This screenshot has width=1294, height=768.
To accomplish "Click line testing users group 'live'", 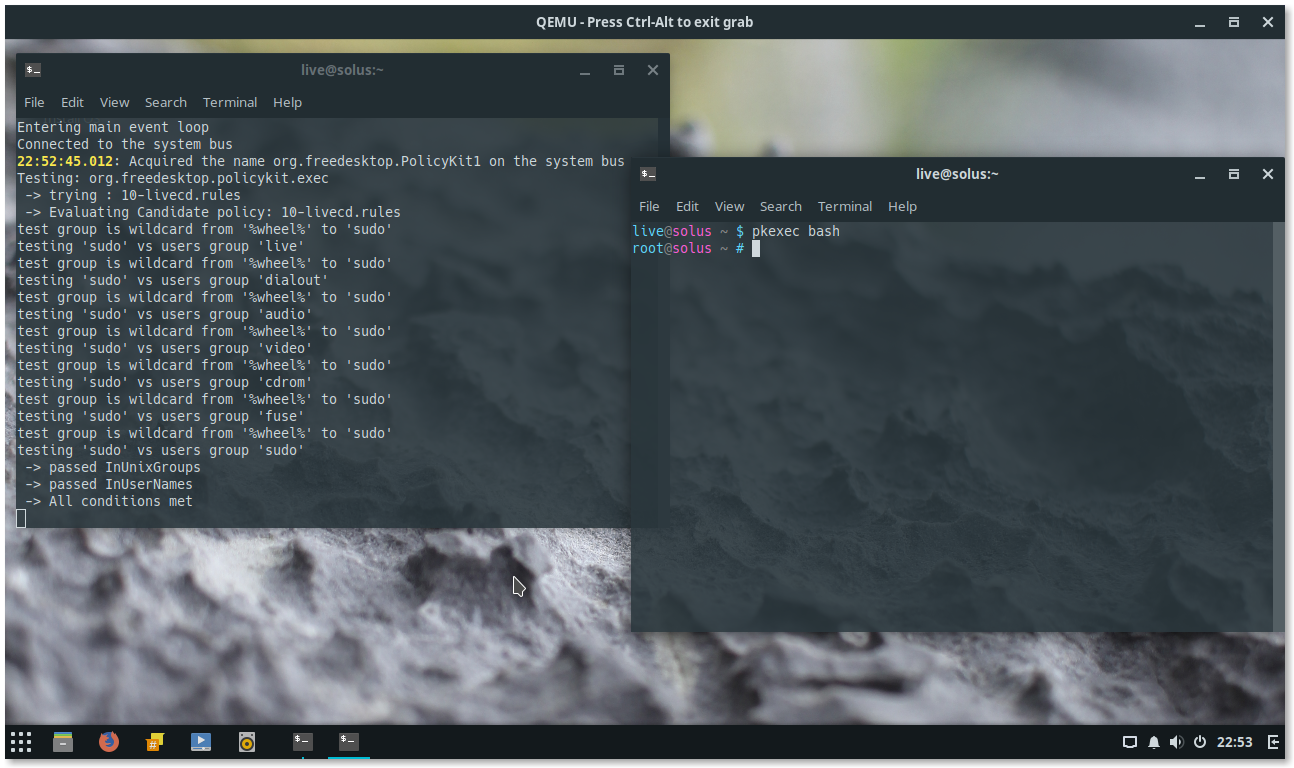I will pos(161,246).
